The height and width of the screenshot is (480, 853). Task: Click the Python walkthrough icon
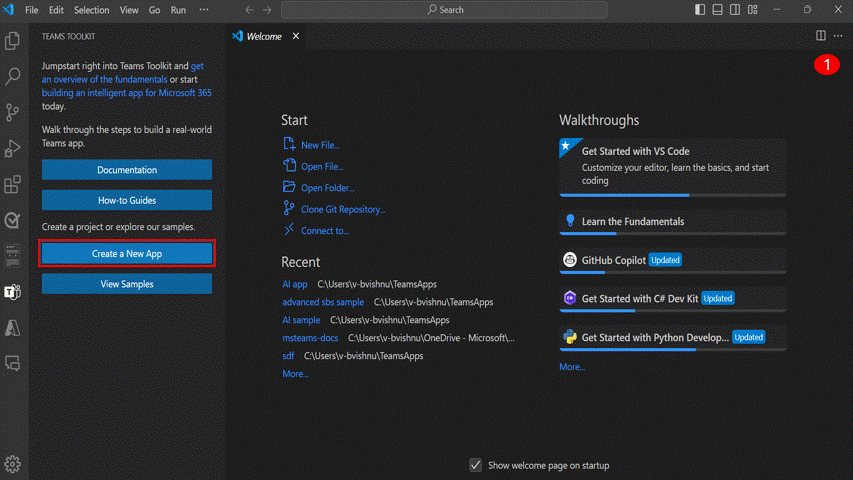(x=570, y=337)
